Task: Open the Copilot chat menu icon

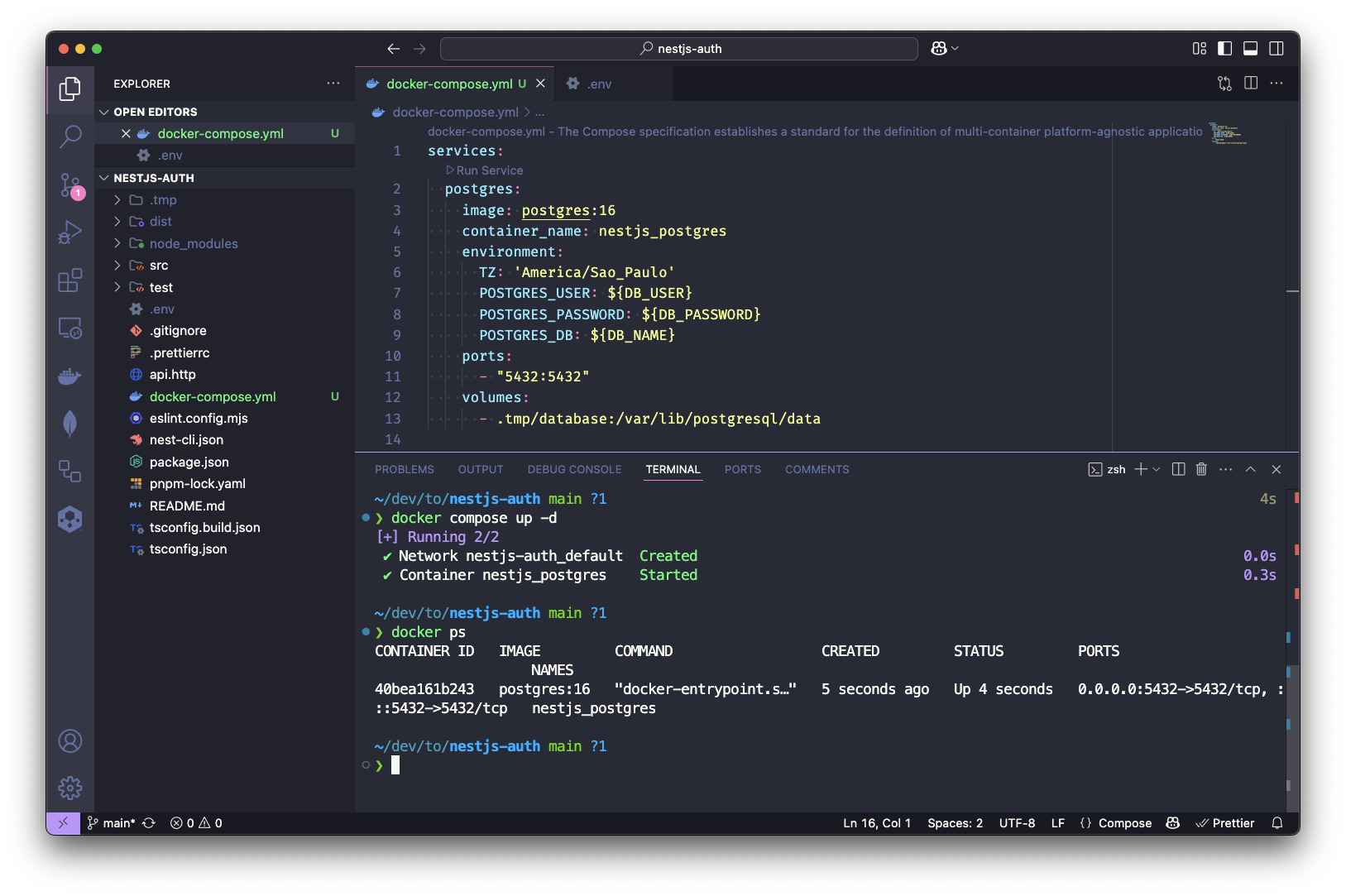Action: coord(938,49)
